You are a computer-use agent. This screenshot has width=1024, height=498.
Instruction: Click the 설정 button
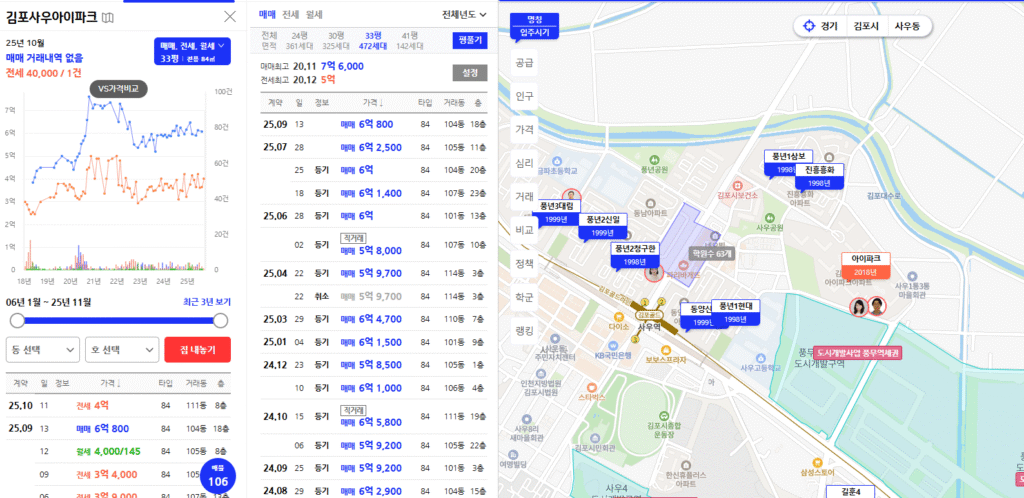pos(470,72)
